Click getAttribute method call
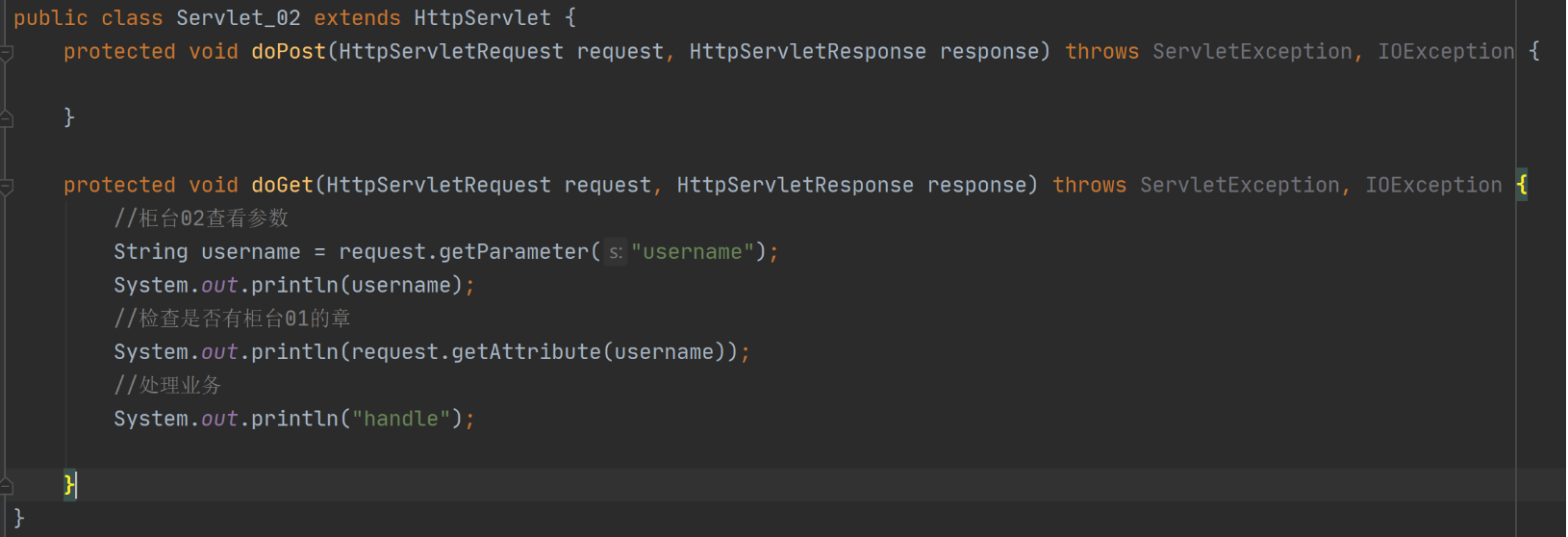 pyautogui.click(x=526, y=352)
